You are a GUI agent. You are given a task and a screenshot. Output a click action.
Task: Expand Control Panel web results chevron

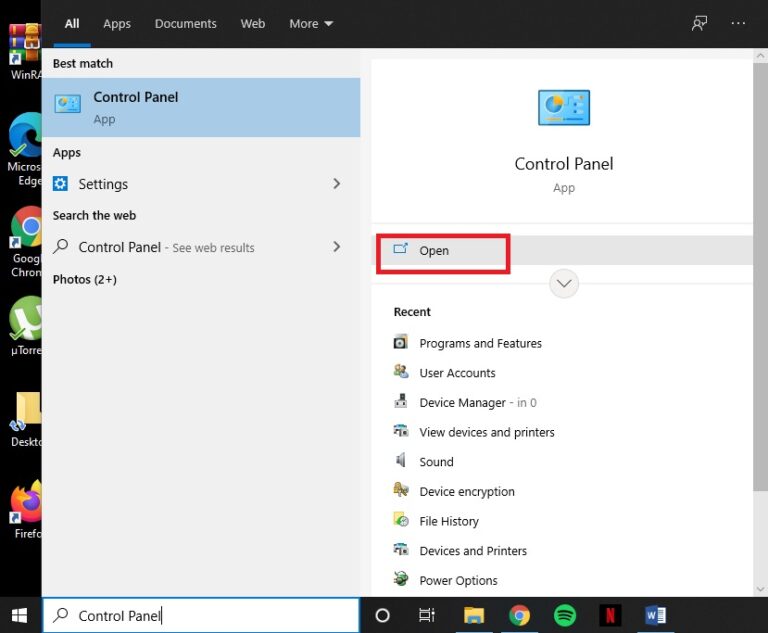pos(336,246)
